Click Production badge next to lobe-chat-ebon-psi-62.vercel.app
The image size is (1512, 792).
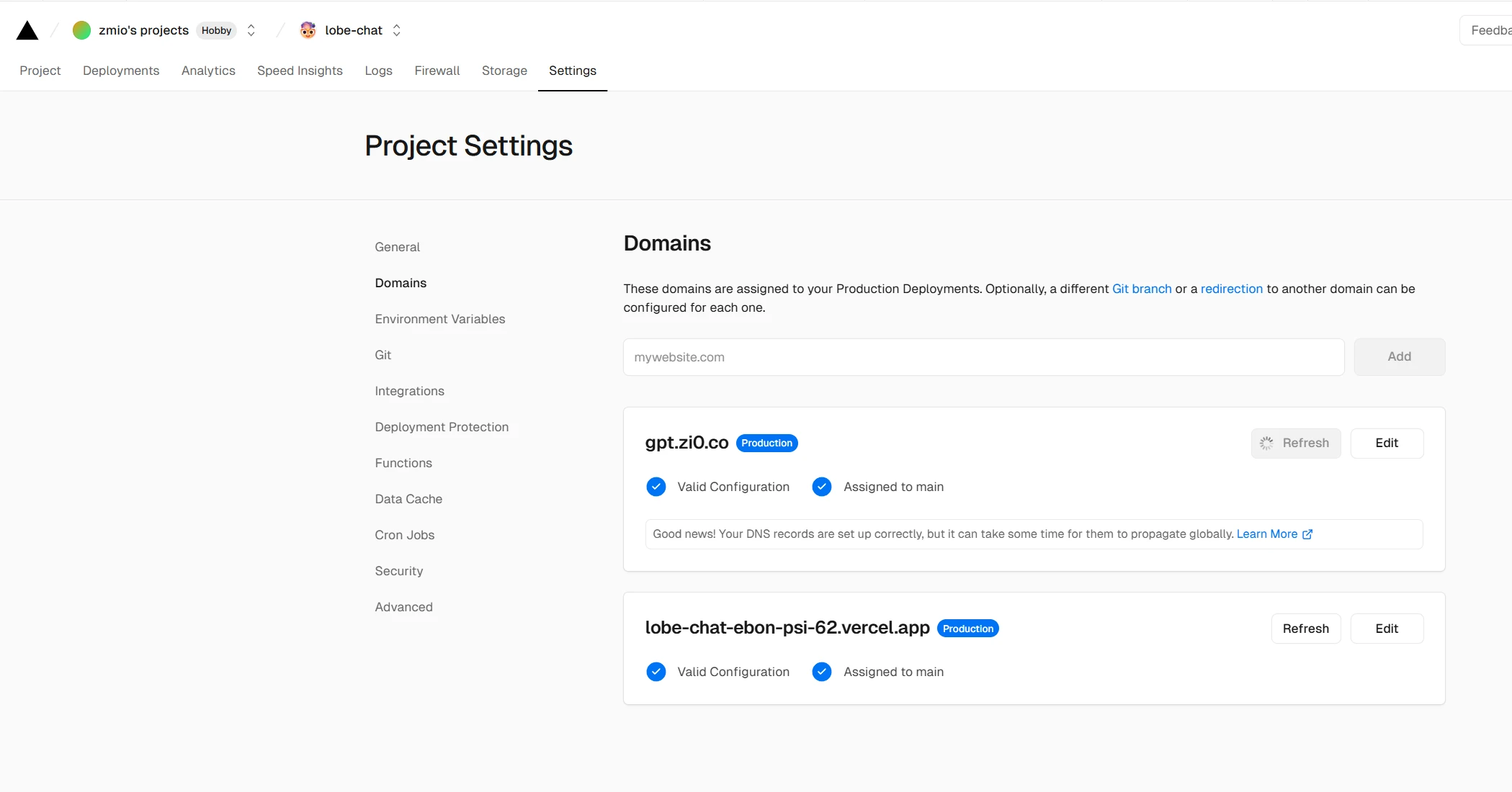968,629
